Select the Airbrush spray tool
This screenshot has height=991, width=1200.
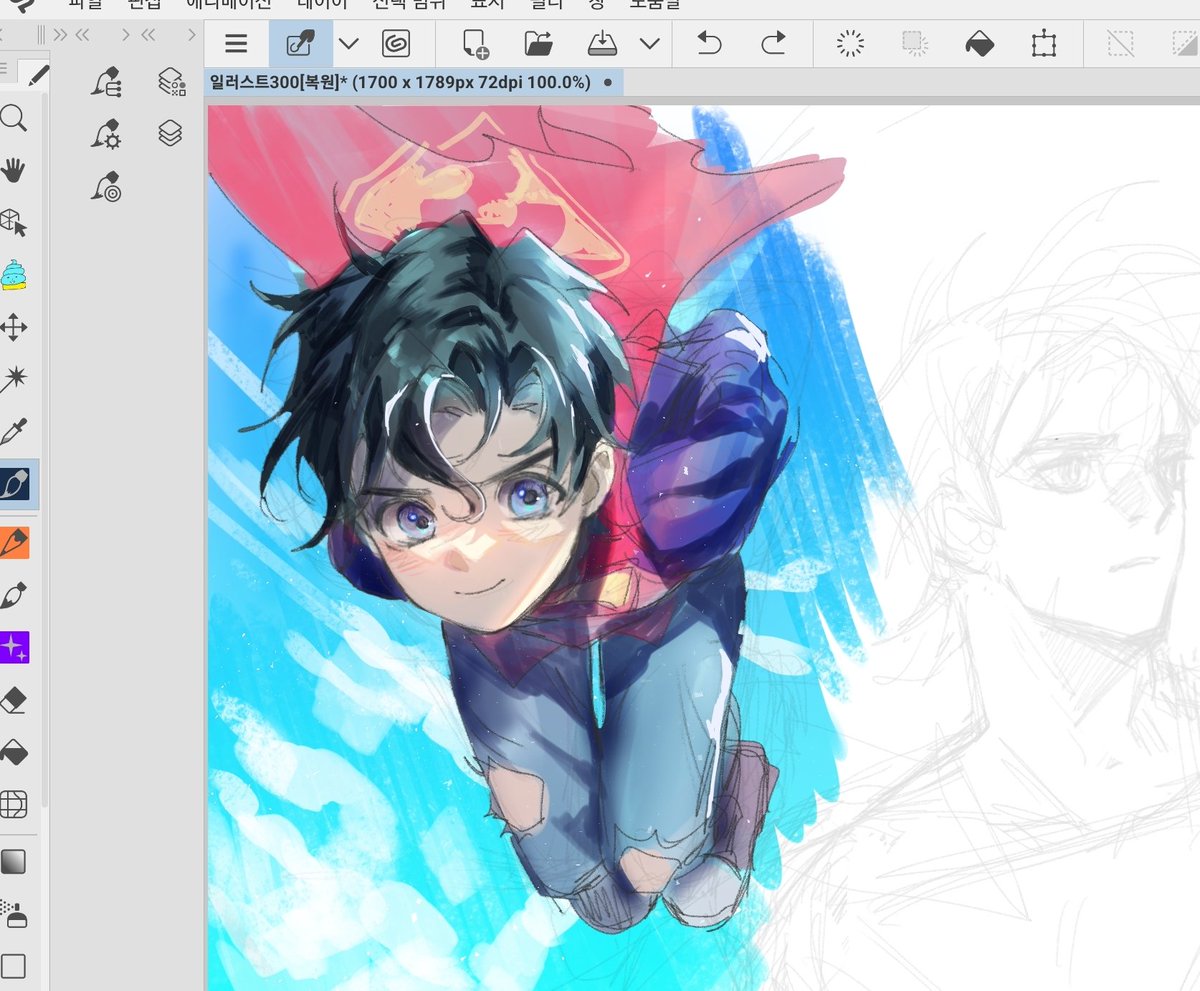pos(13,914)
